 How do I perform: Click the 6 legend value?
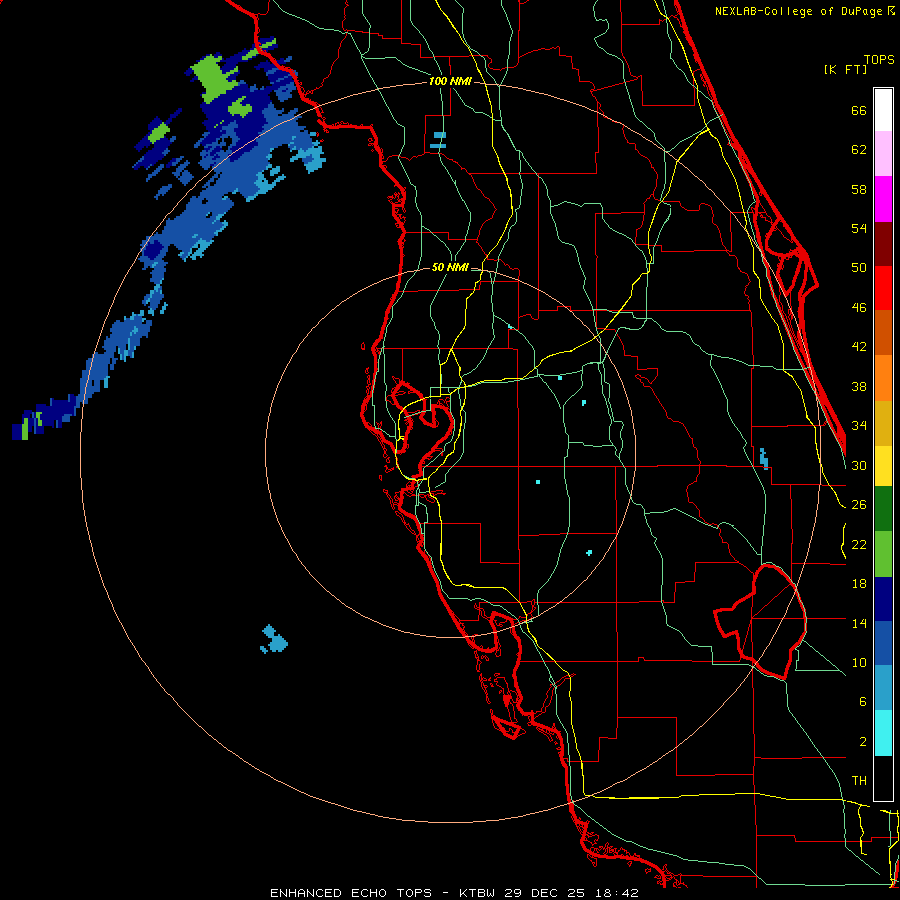coord(862,701)
